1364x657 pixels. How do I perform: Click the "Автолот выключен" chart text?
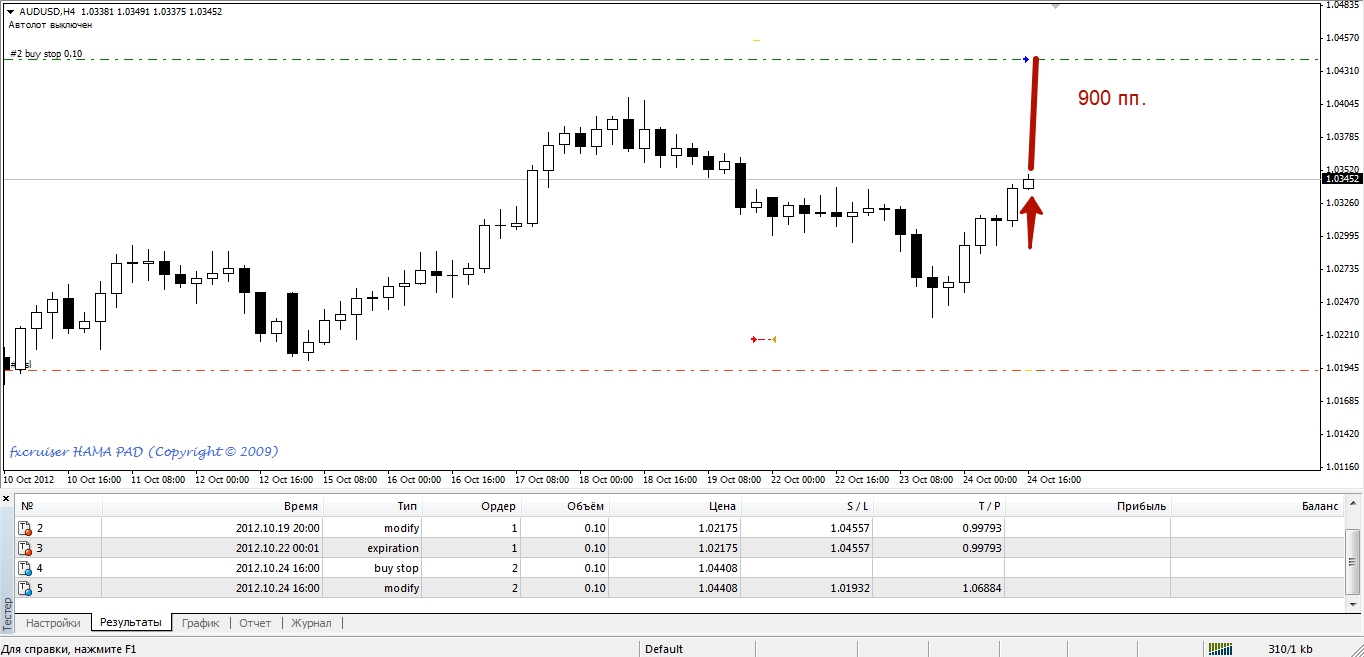tap(50, 25)
